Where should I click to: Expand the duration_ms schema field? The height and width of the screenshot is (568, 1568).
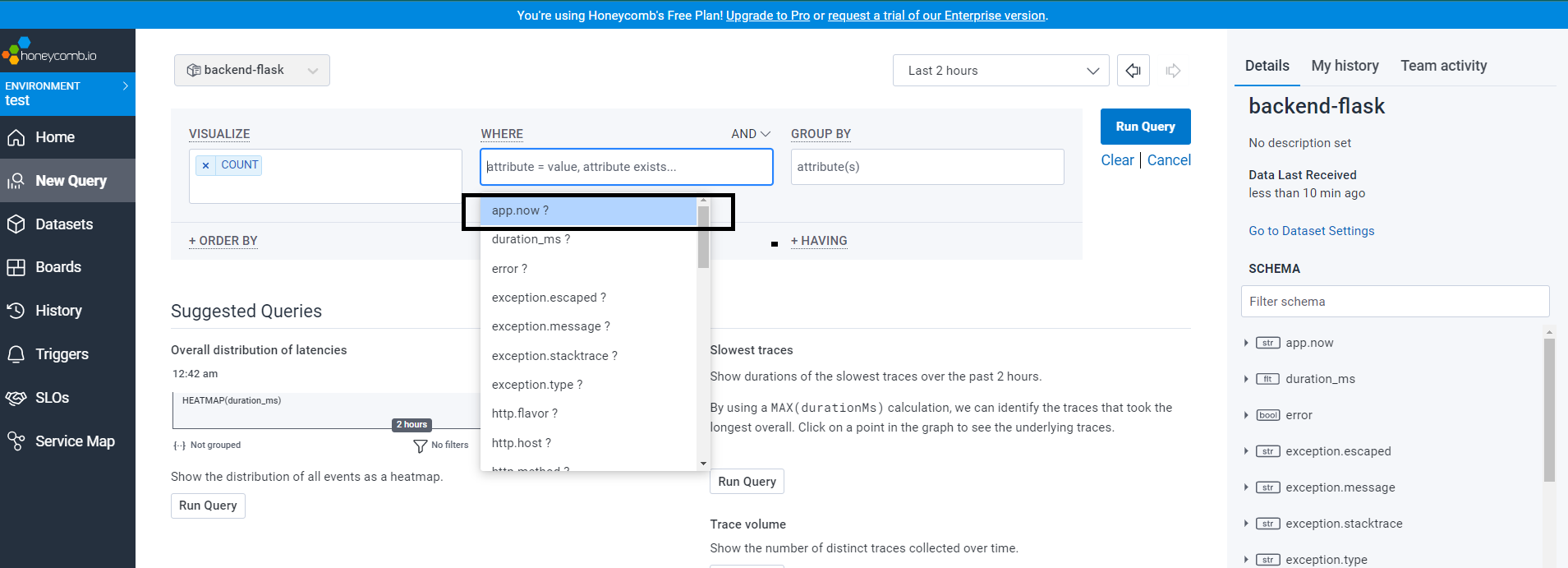(x=1246, y=379)
